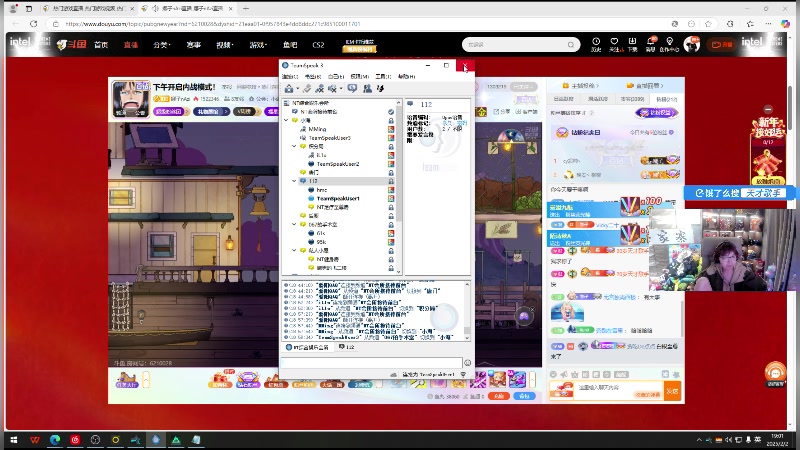Toggle the TeamSpeak mute microphone icon

[x=319, y=88]
